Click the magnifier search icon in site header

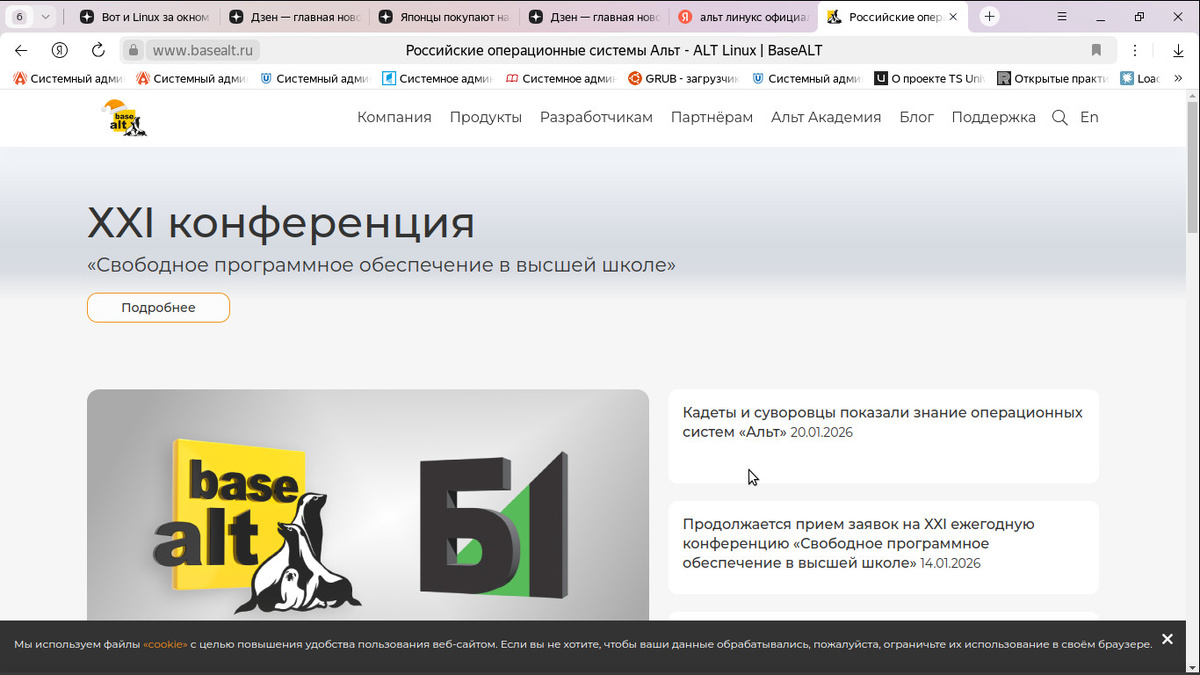click(1060, 117)
